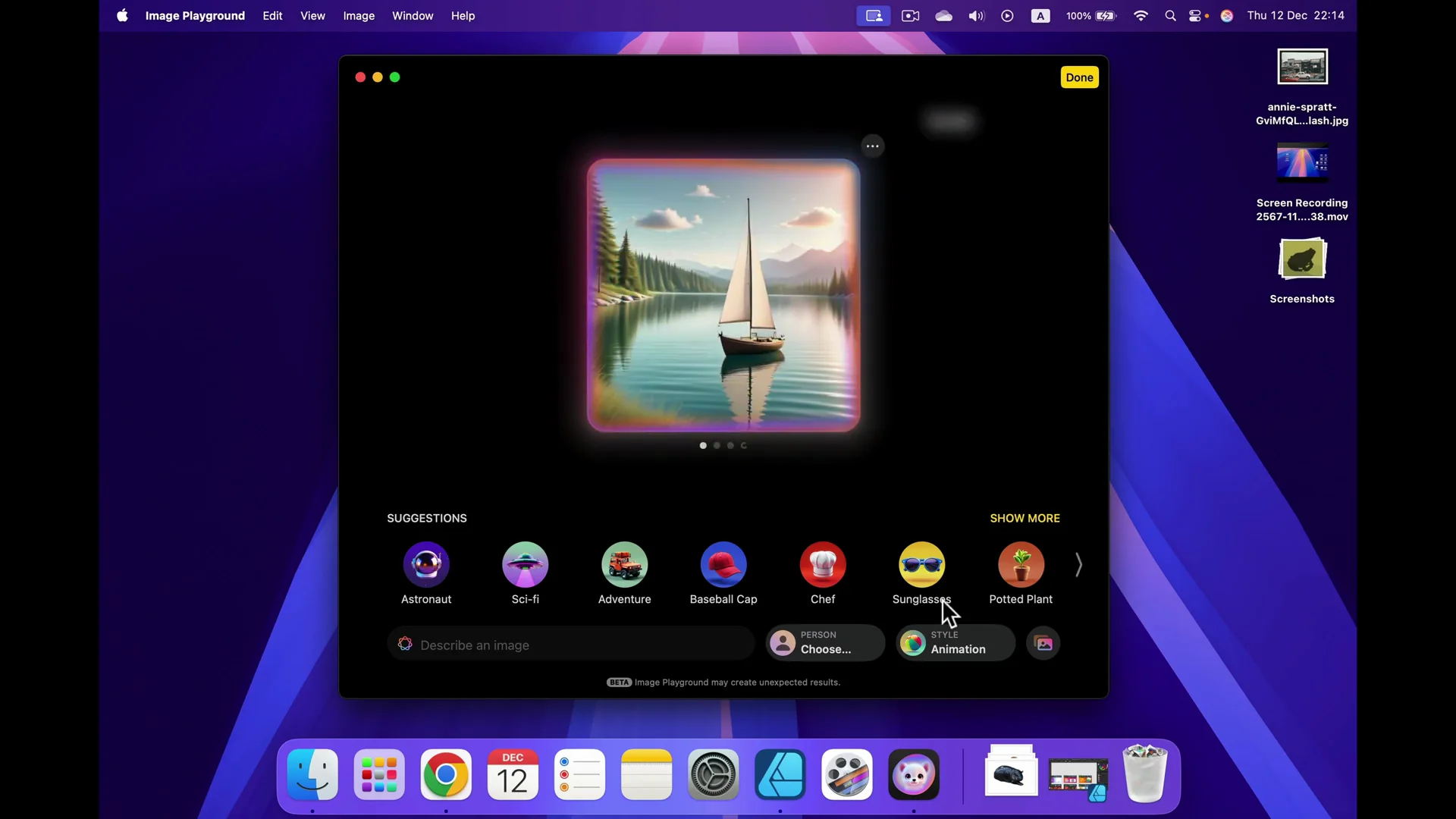Select the Sunglasses suggestion

(921, 565)
